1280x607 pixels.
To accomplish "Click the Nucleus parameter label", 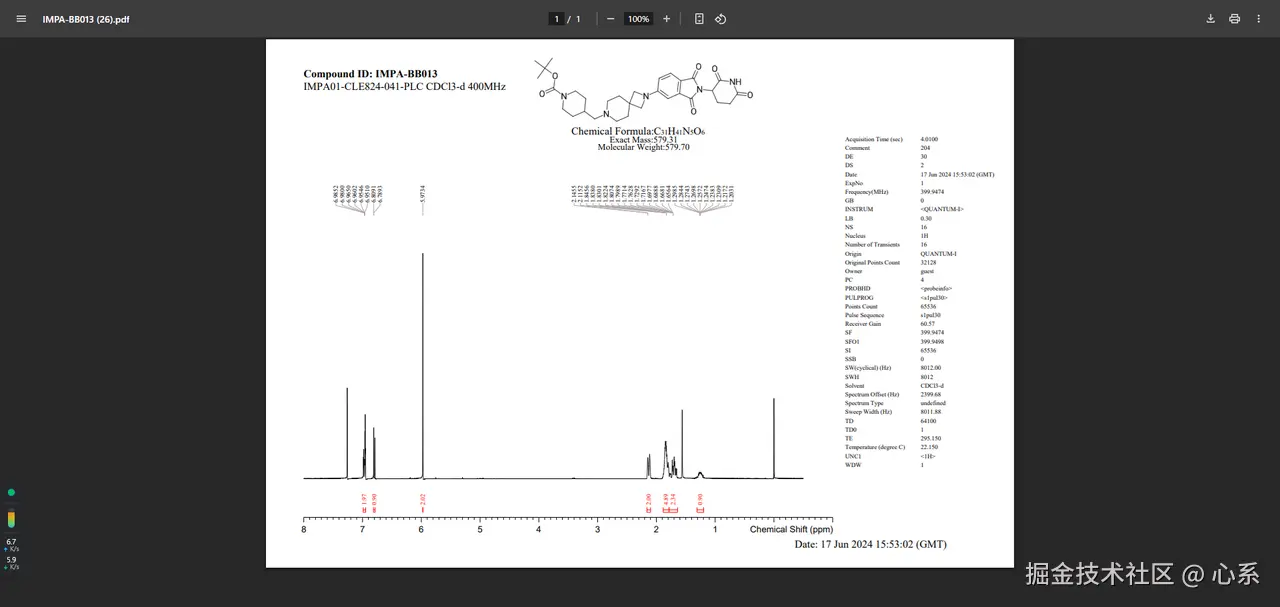I will pyautogui.click(x=856, y=236).
